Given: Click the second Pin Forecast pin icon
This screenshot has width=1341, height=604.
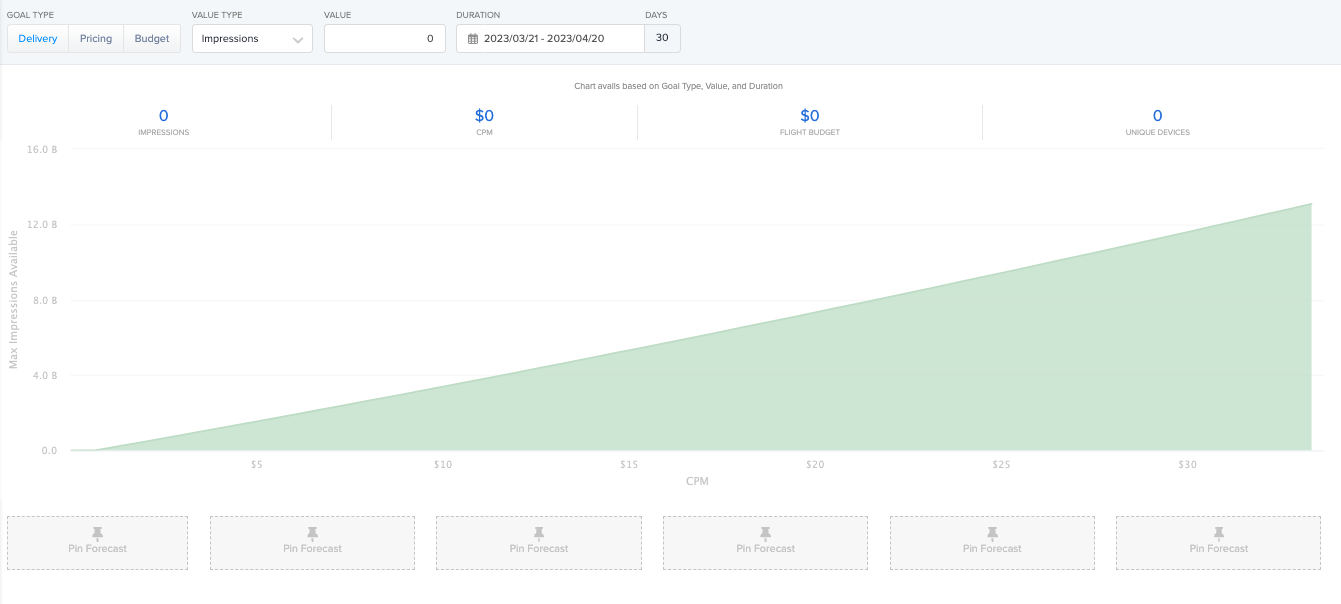Looking at the screenshot, I should tap(312, 533).
